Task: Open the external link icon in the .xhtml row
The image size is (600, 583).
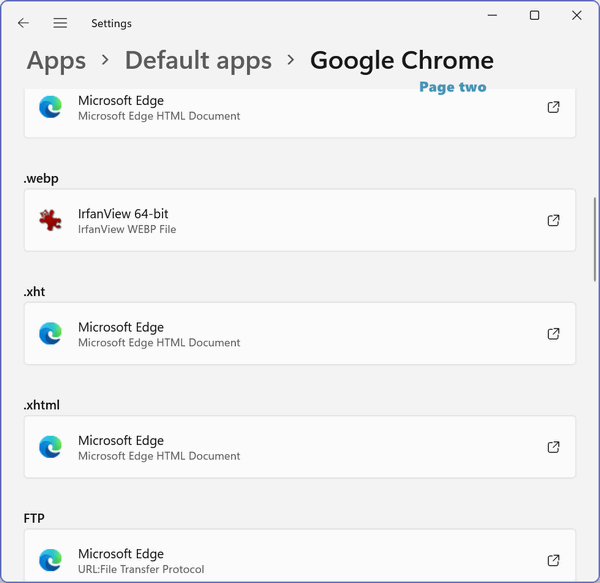Action: [x=553, y=447]
